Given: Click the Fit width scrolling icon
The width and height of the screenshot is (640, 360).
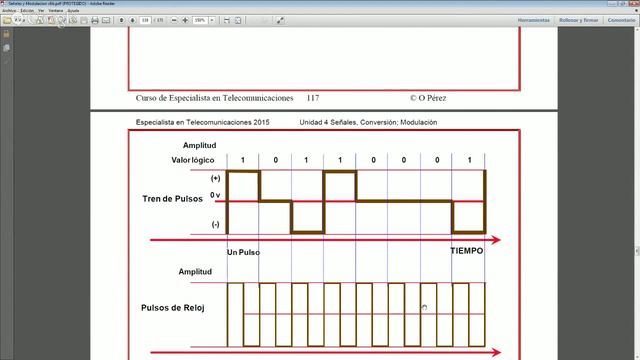Looking at the screenshot, I should click(227, 20).
